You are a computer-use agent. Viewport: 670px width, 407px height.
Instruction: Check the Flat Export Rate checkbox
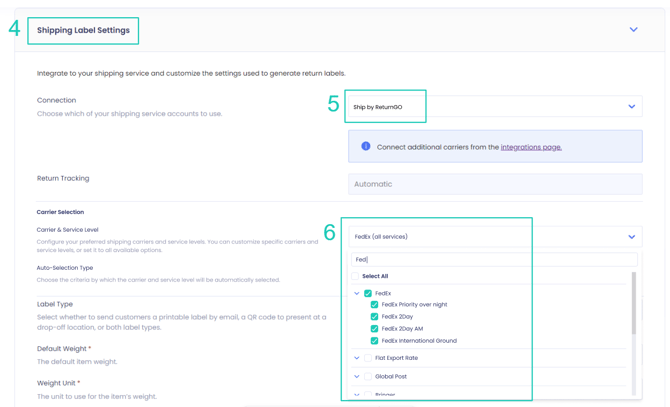pos(368,358)
